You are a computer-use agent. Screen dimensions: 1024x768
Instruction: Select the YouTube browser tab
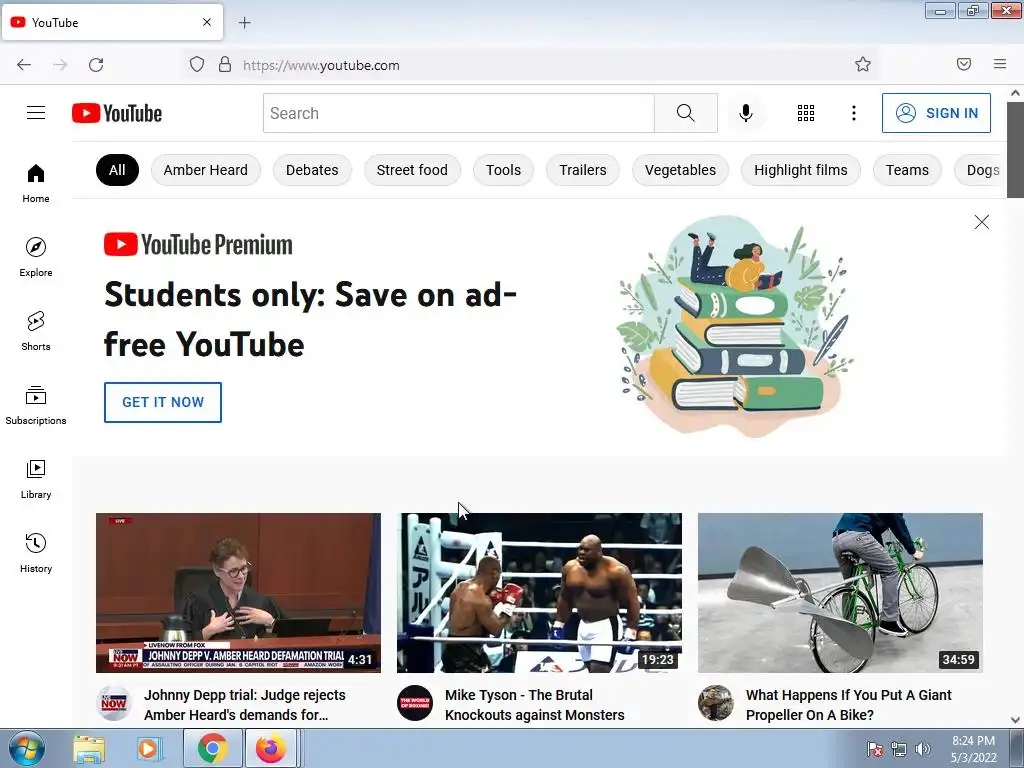(x=112, y=22)
